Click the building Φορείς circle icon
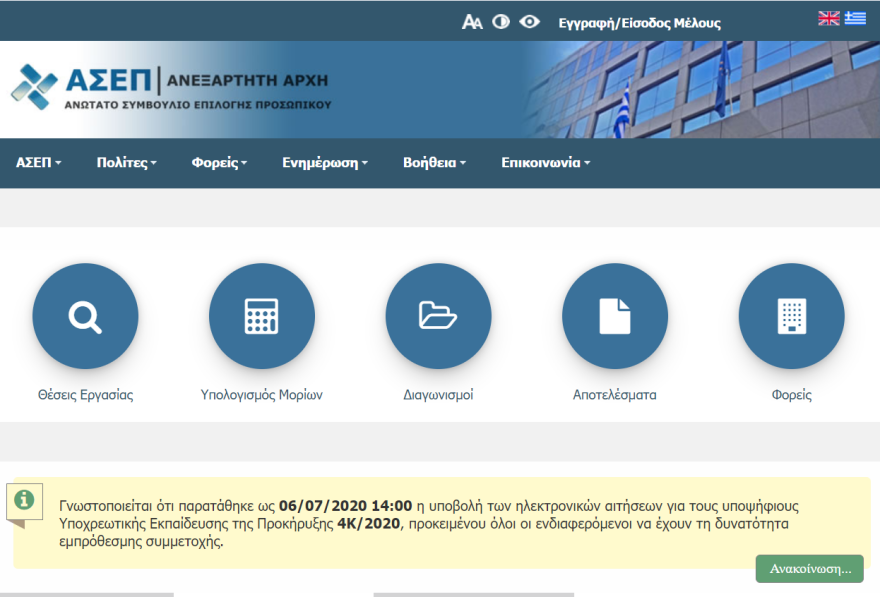This screenshot has height=597, width=880. (x=791, y=317)
